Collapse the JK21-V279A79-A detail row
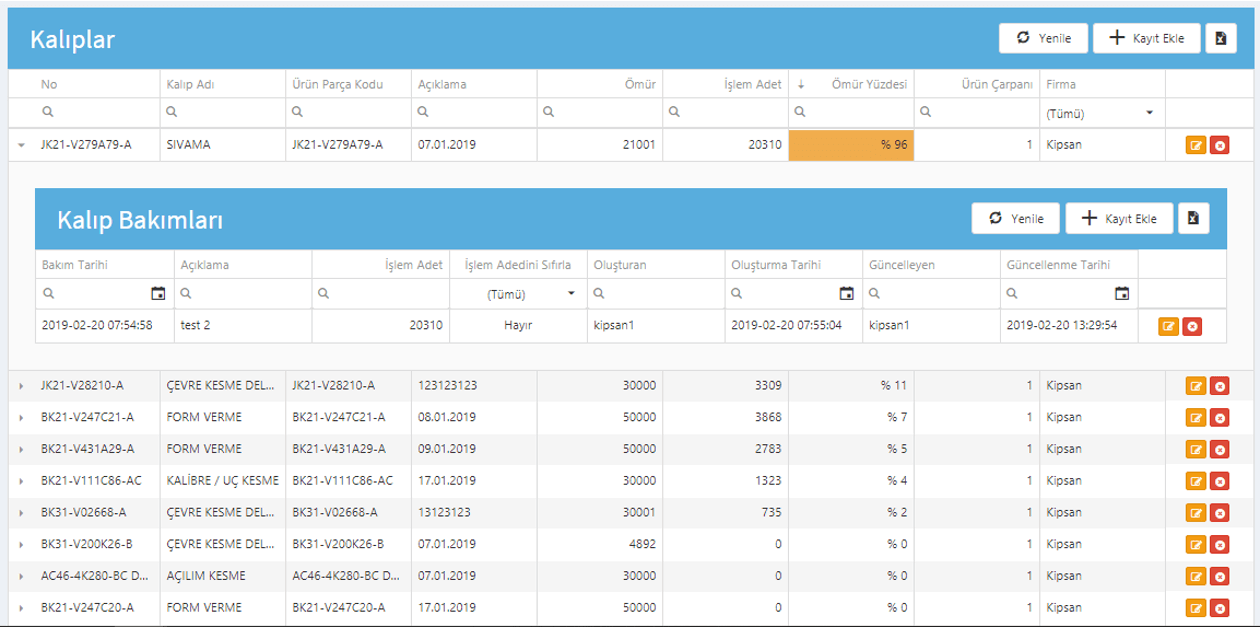Screen dimensions: 1260x628 21,145
